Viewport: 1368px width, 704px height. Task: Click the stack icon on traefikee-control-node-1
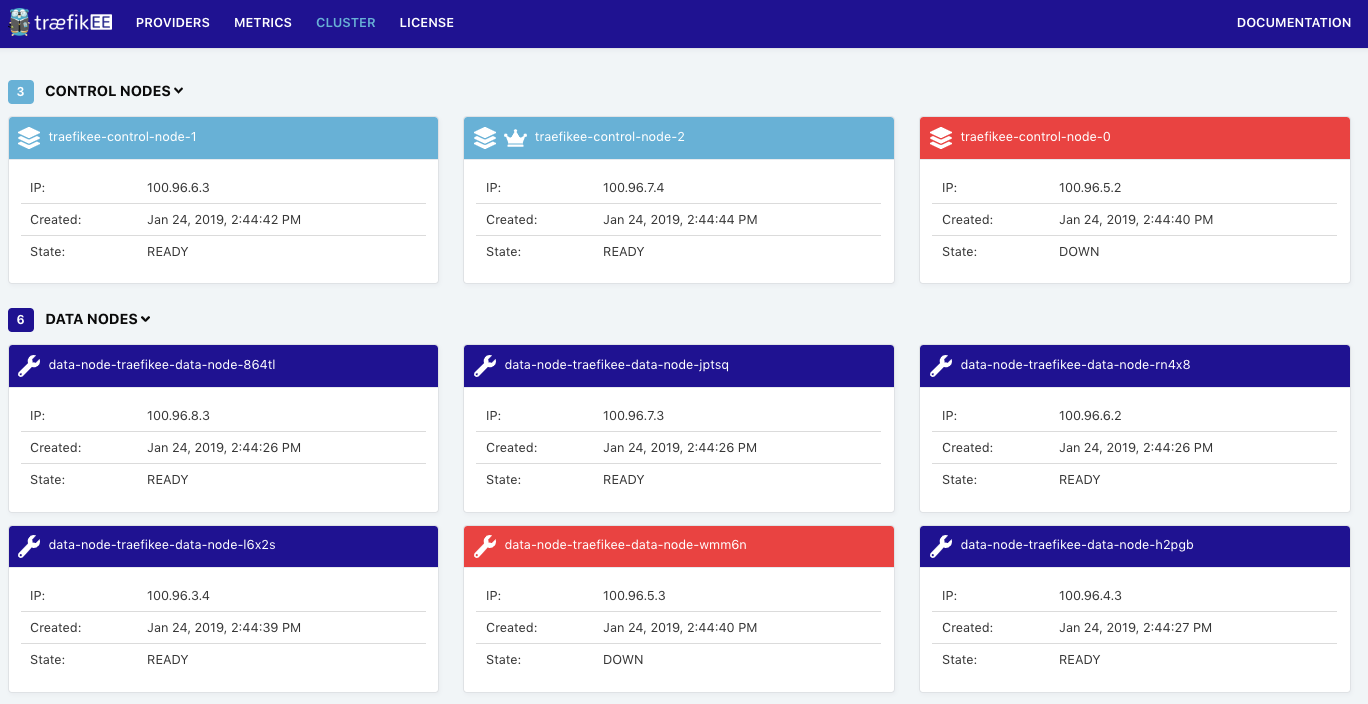pyautogui.click(x=29, y=137)
